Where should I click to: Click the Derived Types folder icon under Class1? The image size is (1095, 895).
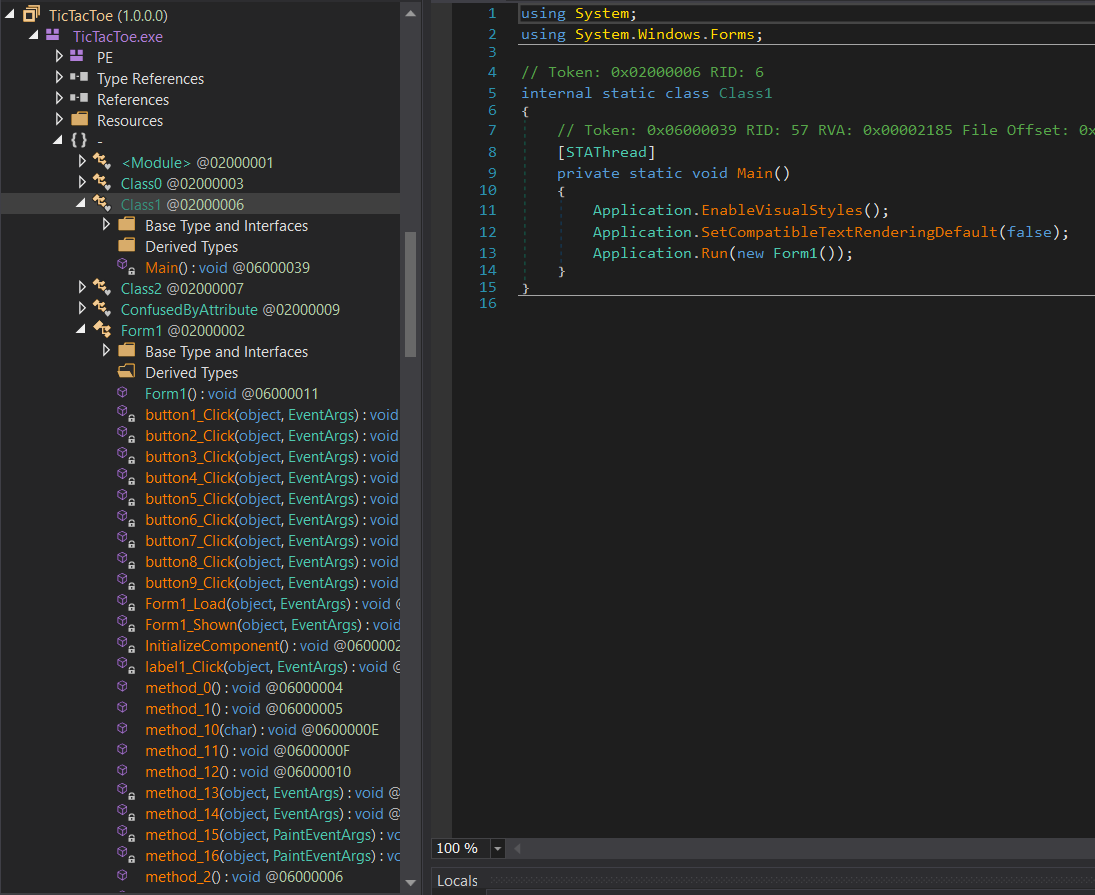click(126, 246)
